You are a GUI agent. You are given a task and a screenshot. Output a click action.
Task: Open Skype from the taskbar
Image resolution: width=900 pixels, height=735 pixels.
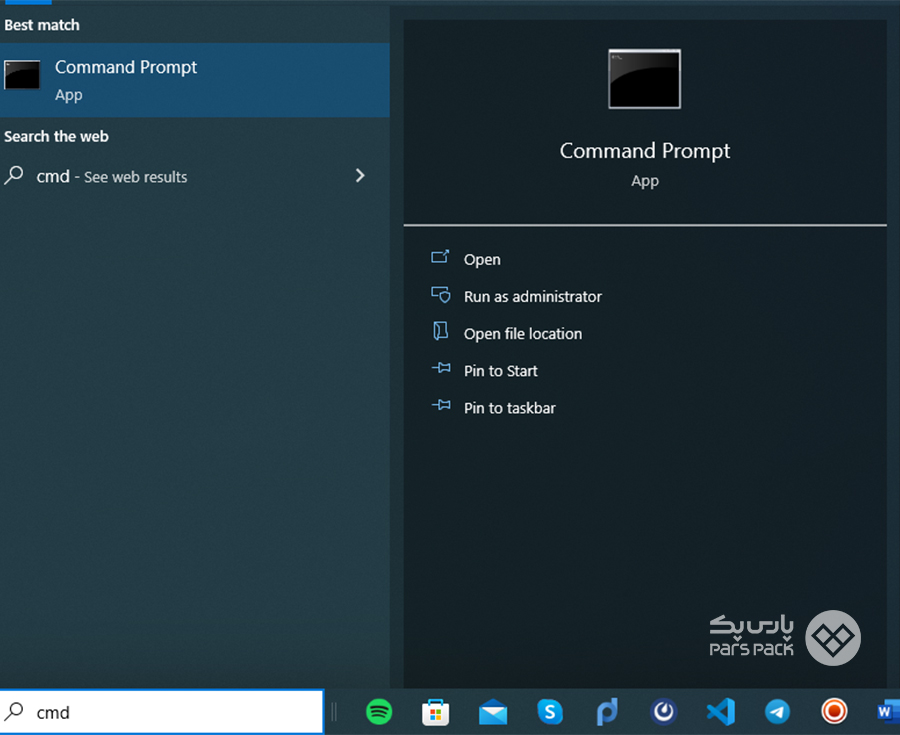point(550,712)
